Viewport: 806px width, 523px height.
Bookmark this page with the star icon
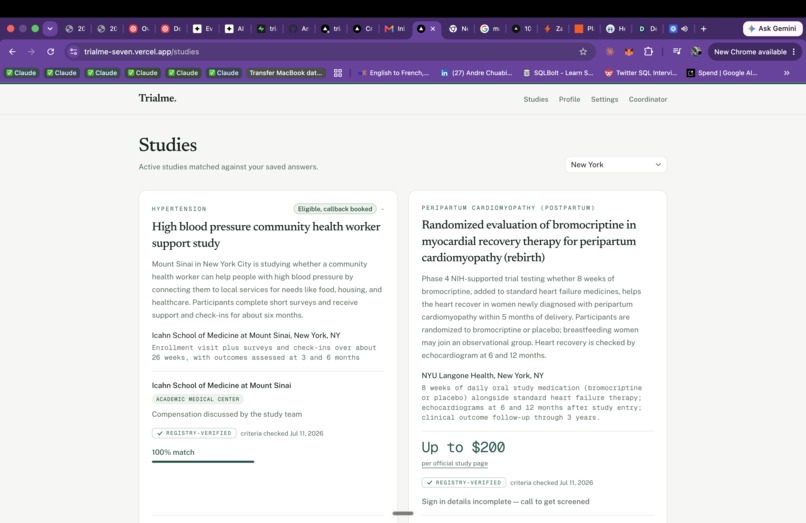583,51
